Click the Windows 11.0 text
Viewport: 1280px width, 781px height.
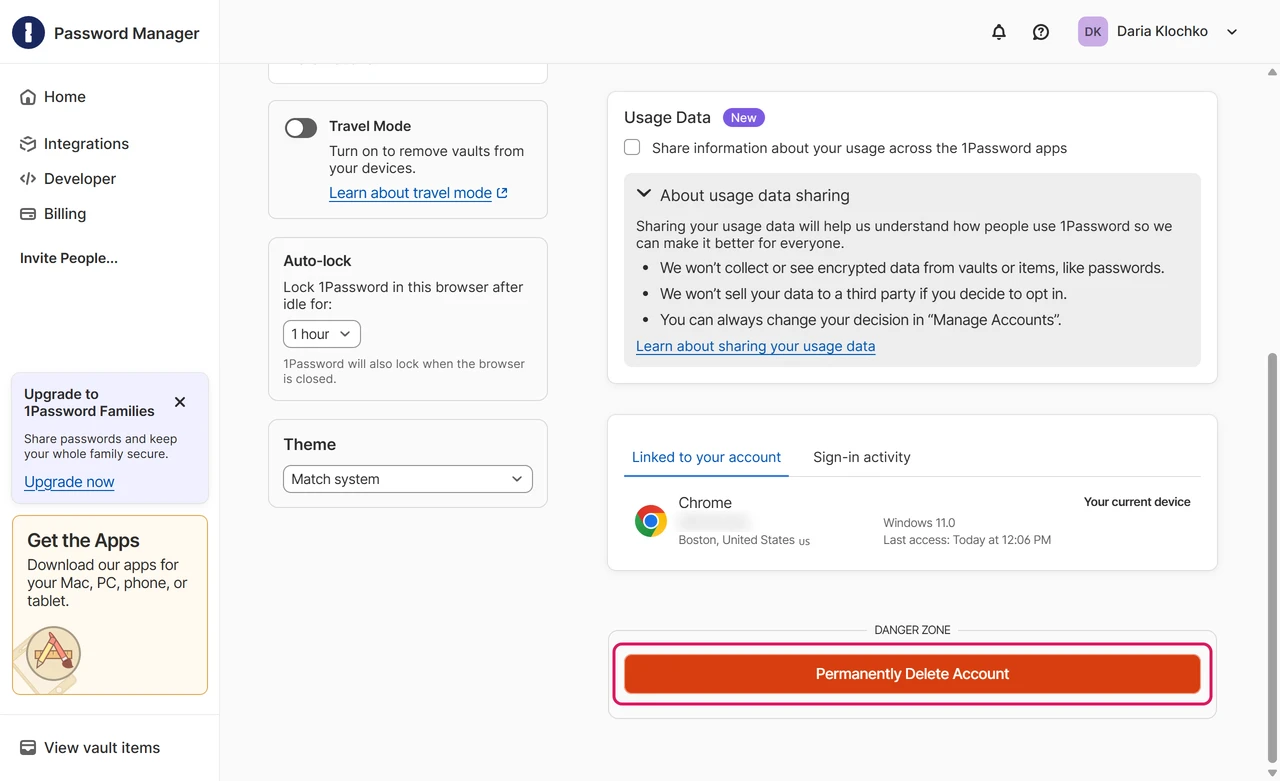(919, 523)
